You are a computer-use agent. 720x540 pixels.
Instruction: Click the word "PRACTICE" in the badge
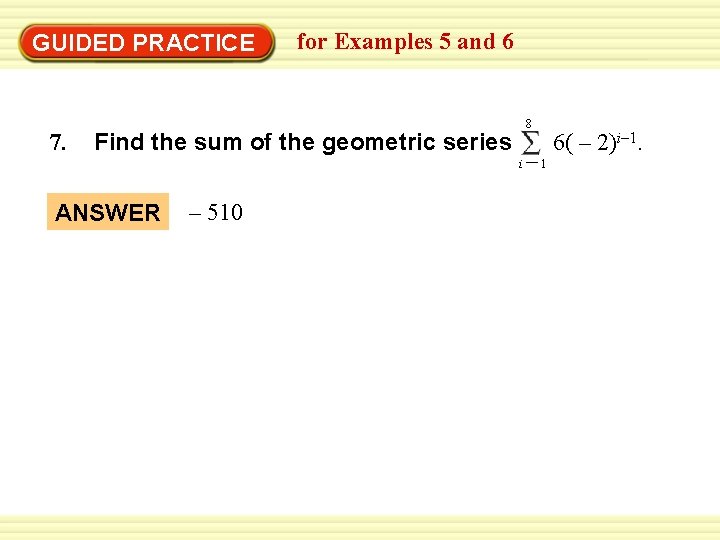(193, 43)
